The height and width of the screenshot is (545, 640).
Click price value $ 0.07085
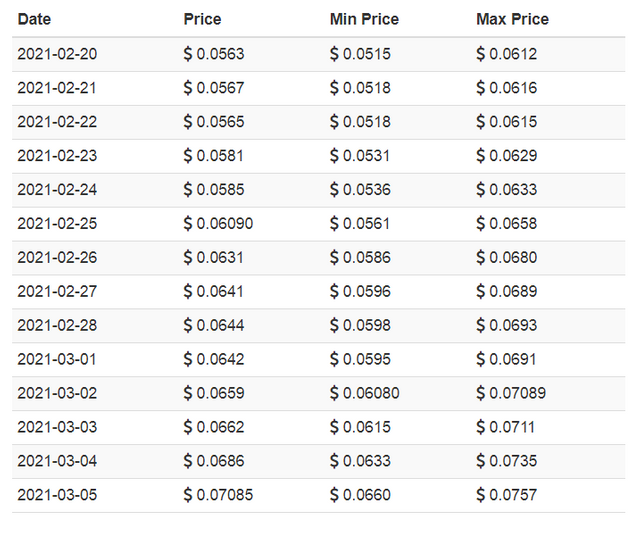218,495
